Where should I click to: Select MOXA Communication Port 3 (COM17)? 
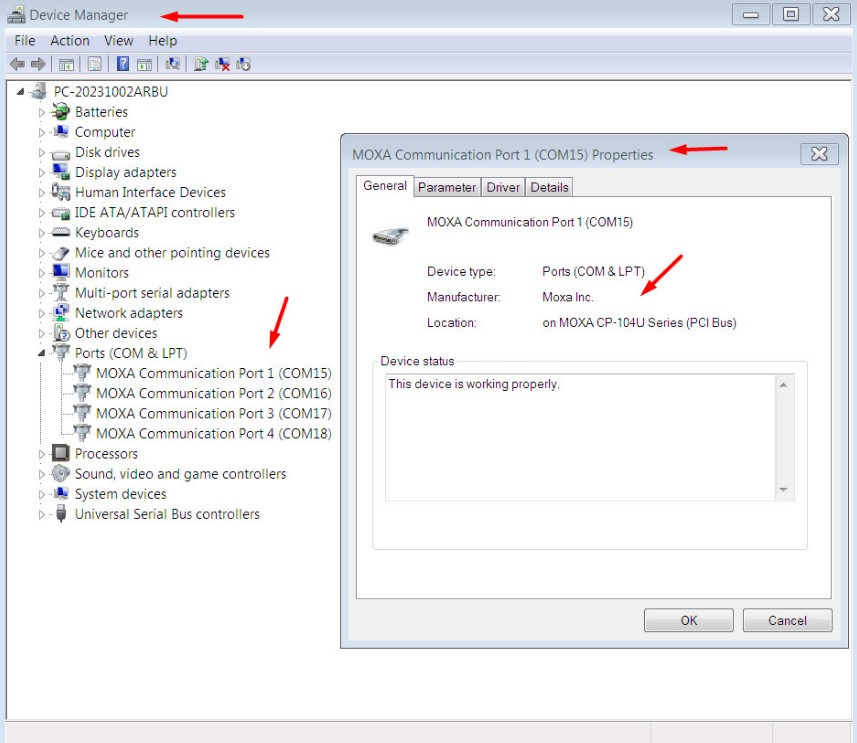tap(214, 414)
